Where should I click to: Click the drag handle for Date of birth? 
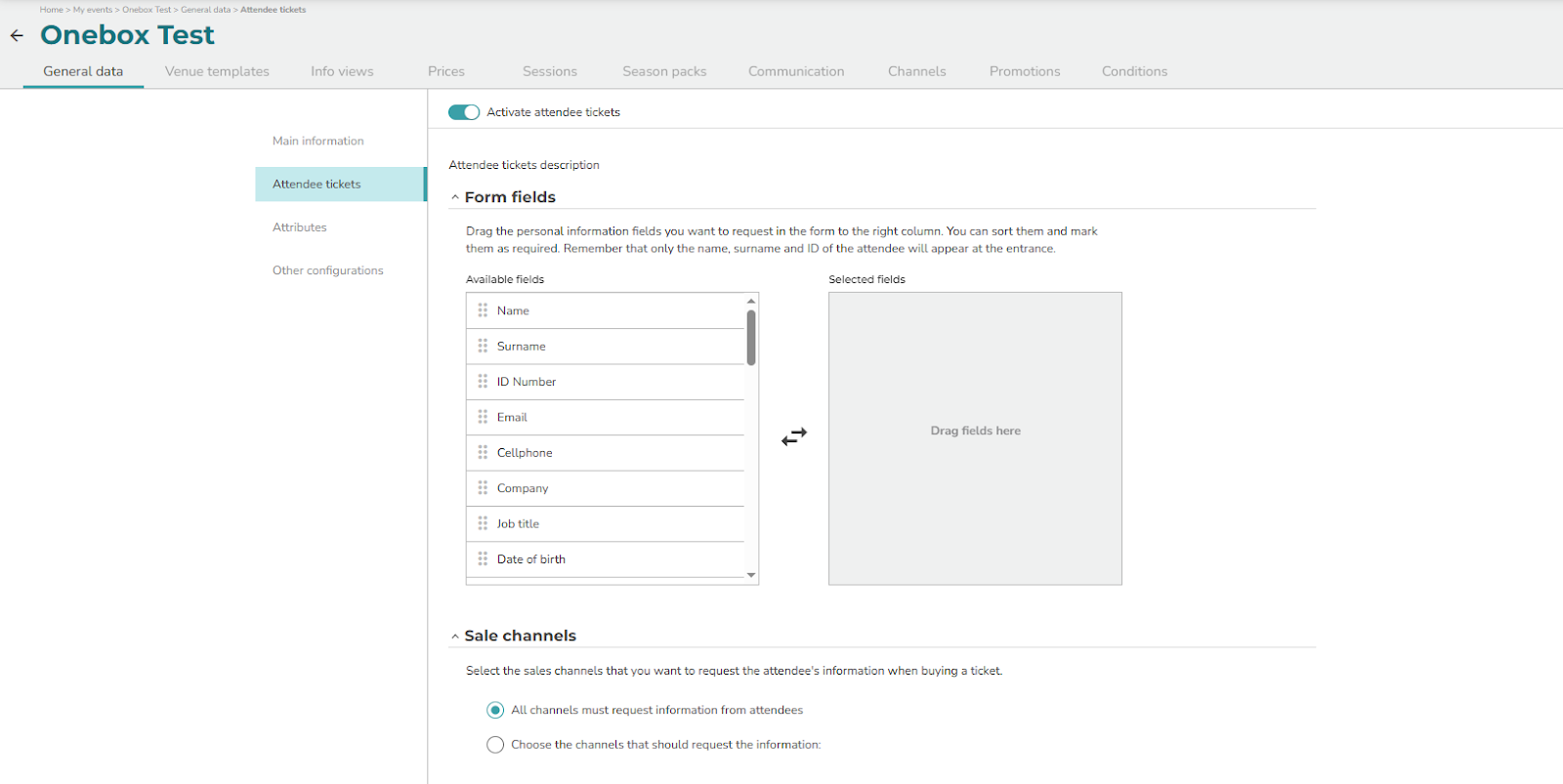tap(483, 558)
